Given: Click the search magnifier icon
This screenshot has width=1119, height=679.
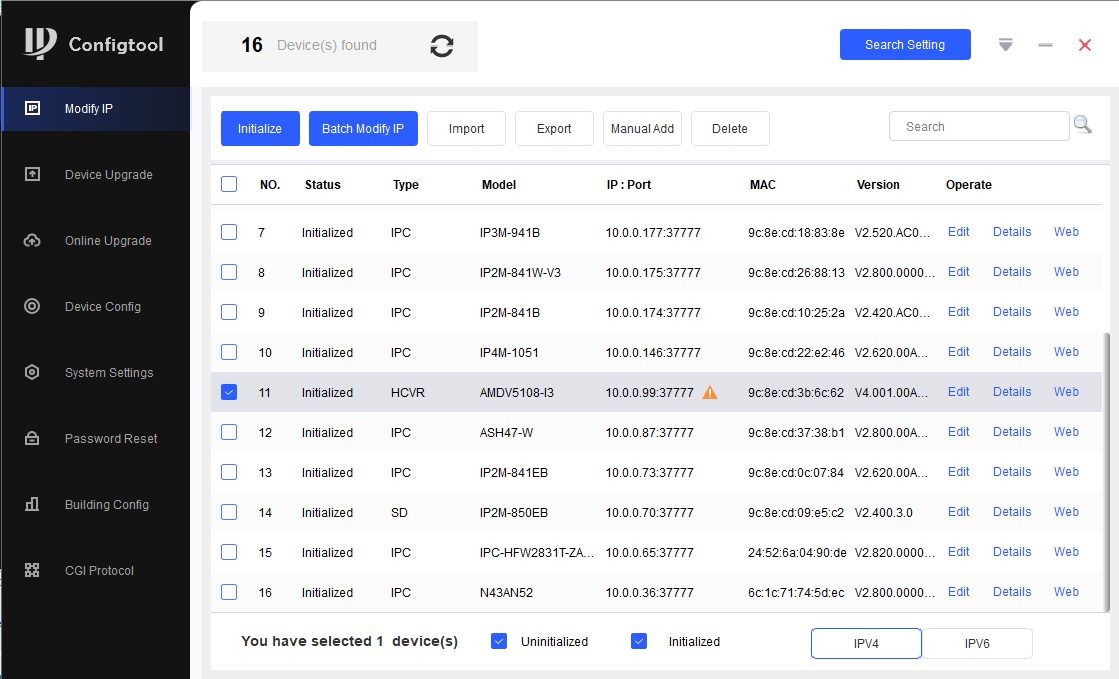Looking at the screenshot, I should (1083, 125).
